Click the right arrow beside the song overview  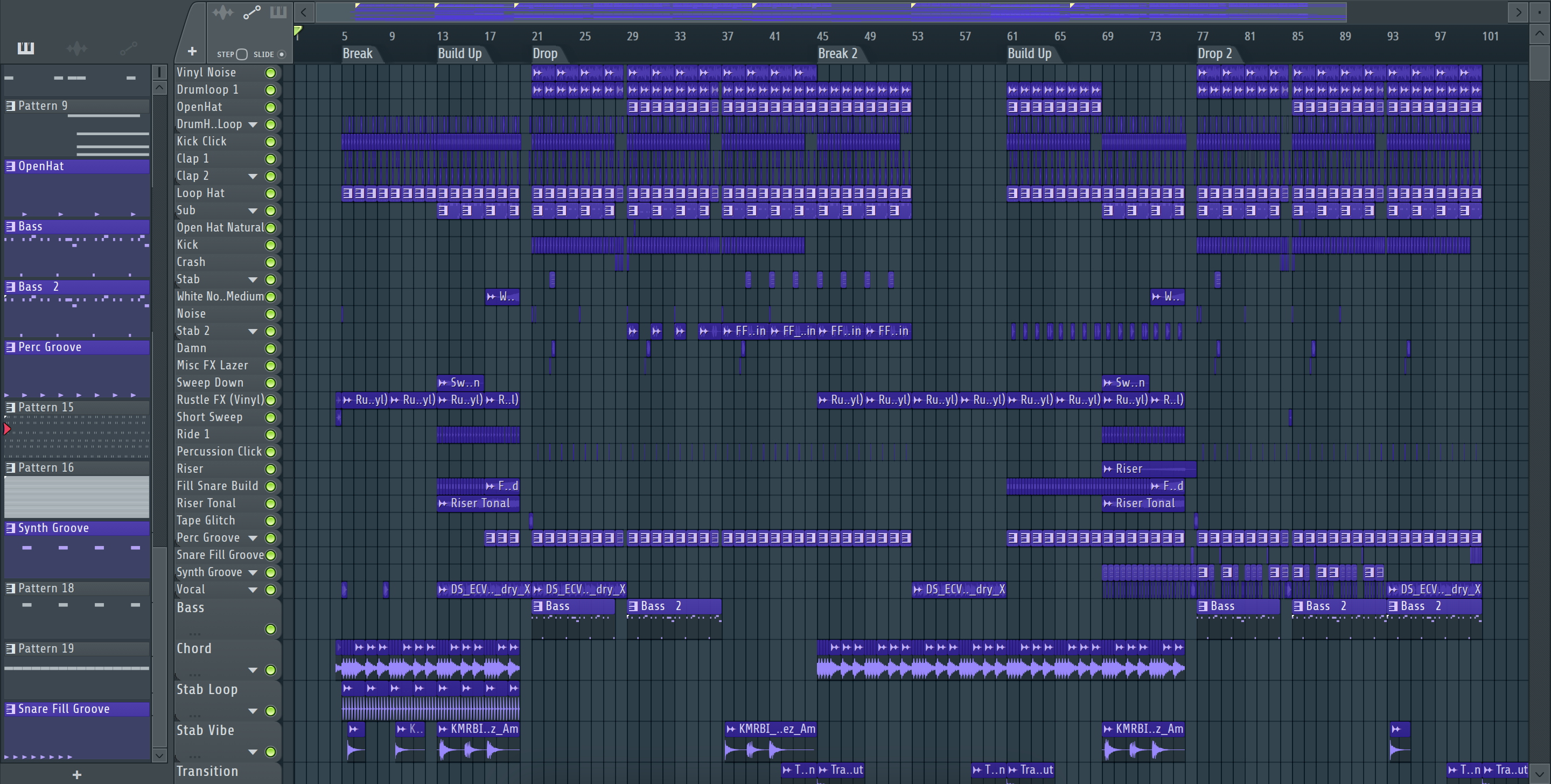point(1518,12)
